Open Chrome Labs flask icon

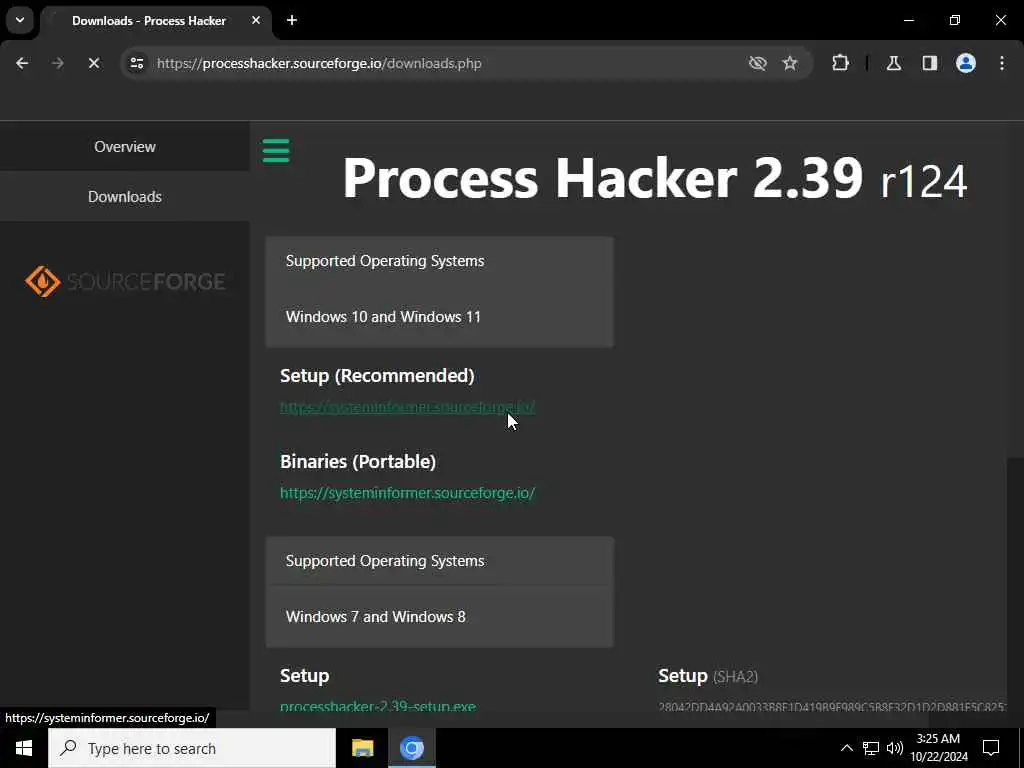[x=894, y=63]
